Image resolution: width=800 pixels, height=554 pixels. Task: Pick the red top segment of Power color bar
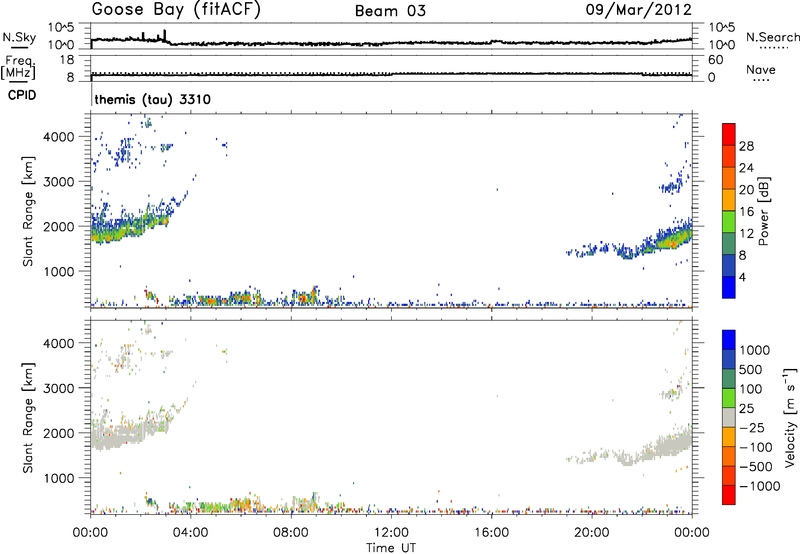[x=729, y=134]
